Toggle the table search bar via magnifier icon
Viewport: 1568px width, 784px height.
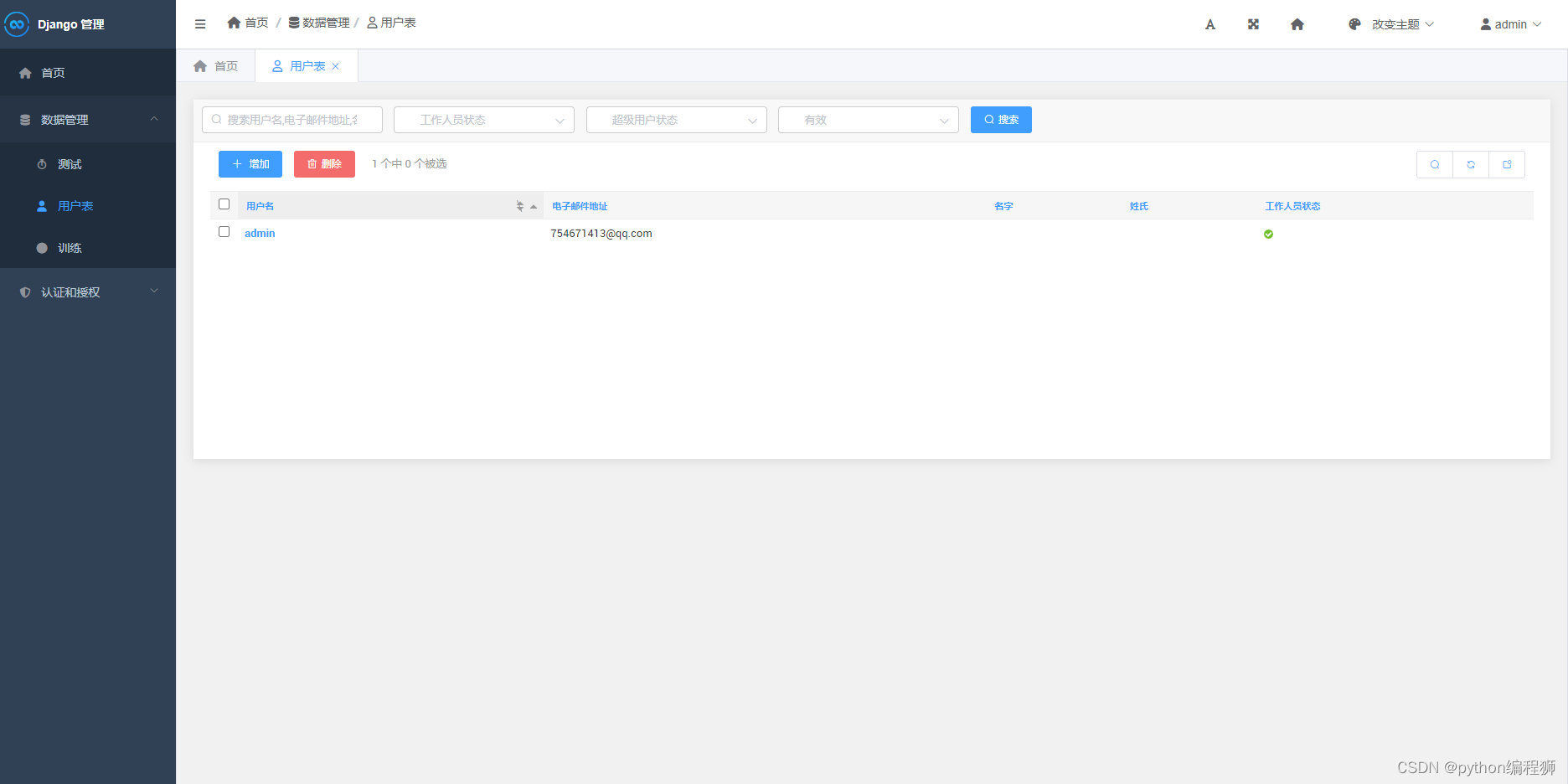click(1434, 164)
